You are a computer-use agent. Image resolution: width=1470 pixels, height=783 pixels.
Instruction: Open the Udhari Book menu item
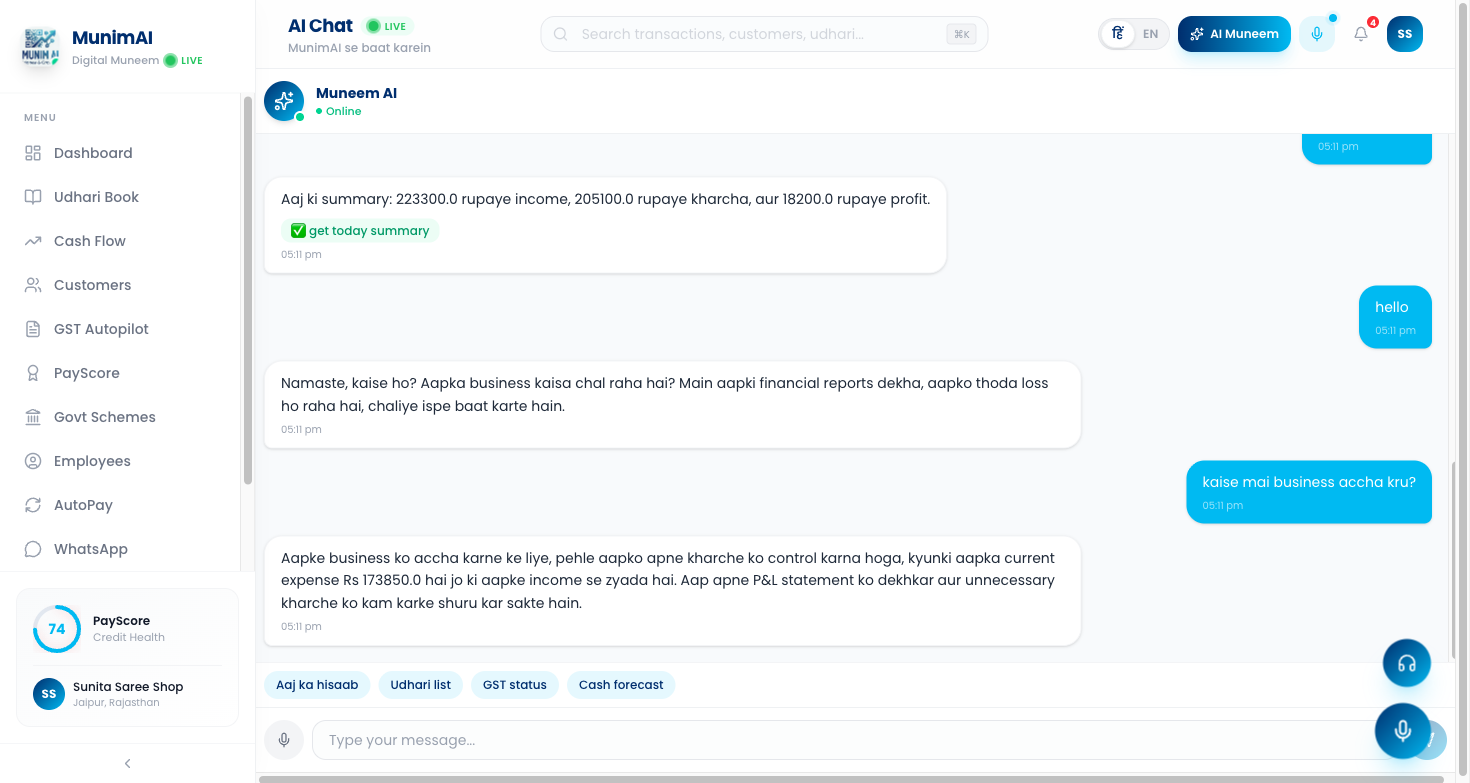[x=96, y=197]
